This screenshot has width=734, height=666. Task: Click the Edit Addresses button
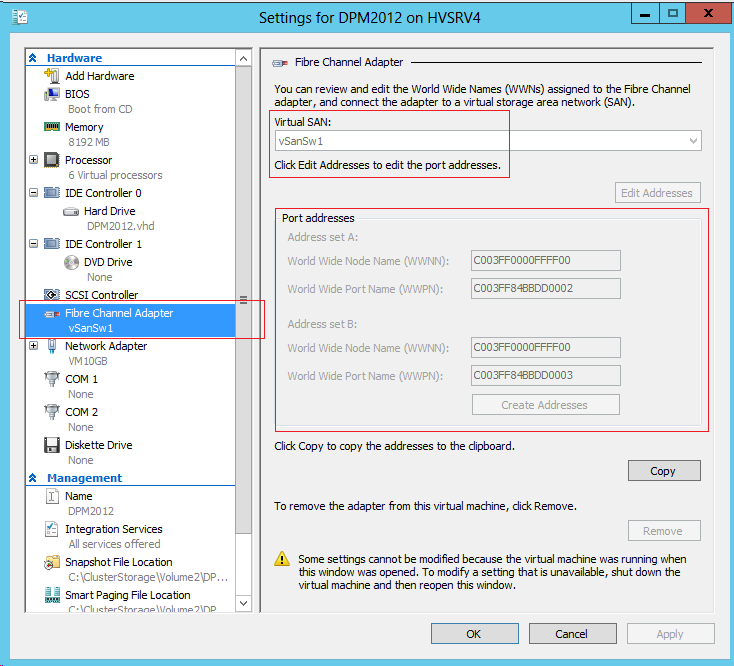tap(657, 193)
